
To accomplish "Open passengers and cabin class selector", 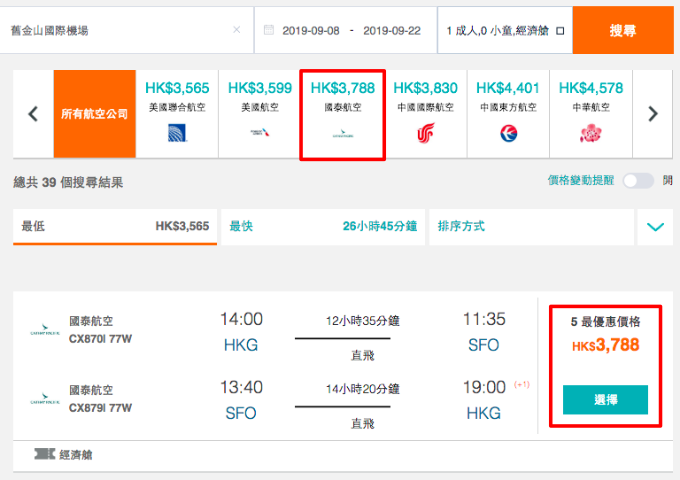I will [x=505, y=30].
